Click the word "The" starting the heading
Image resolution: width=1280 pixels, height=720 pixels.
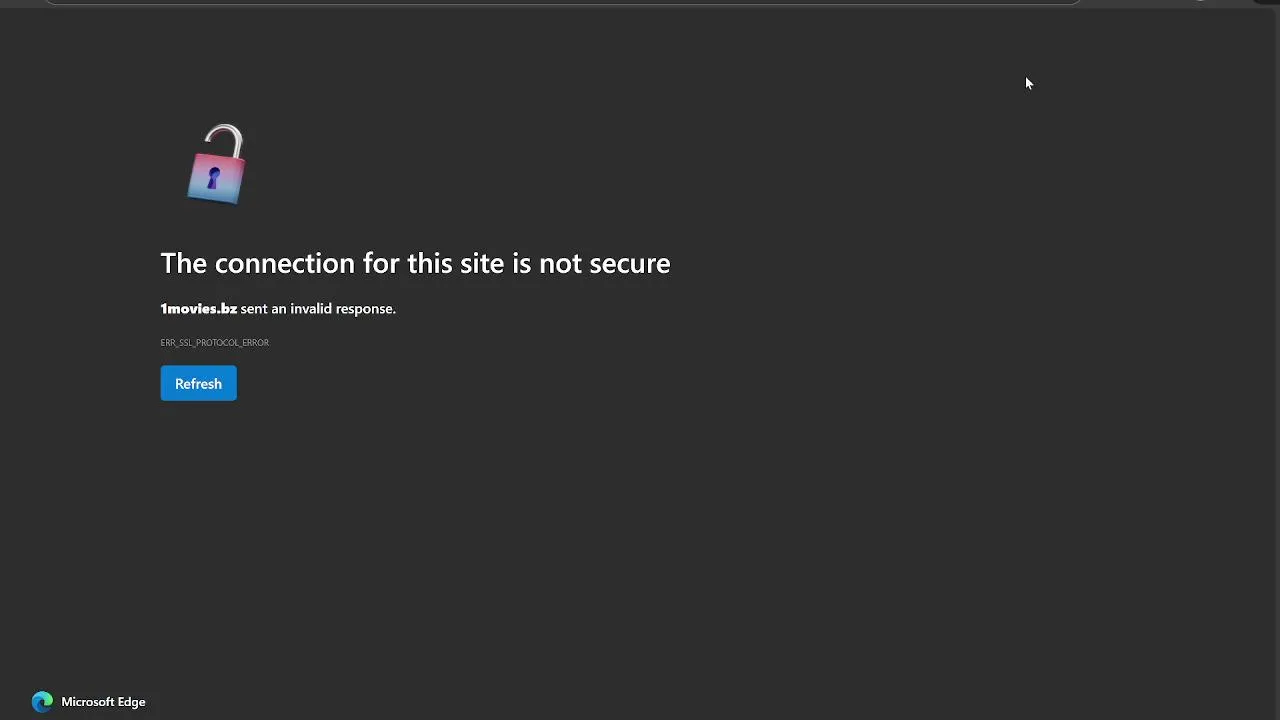(x=183, y=263)
